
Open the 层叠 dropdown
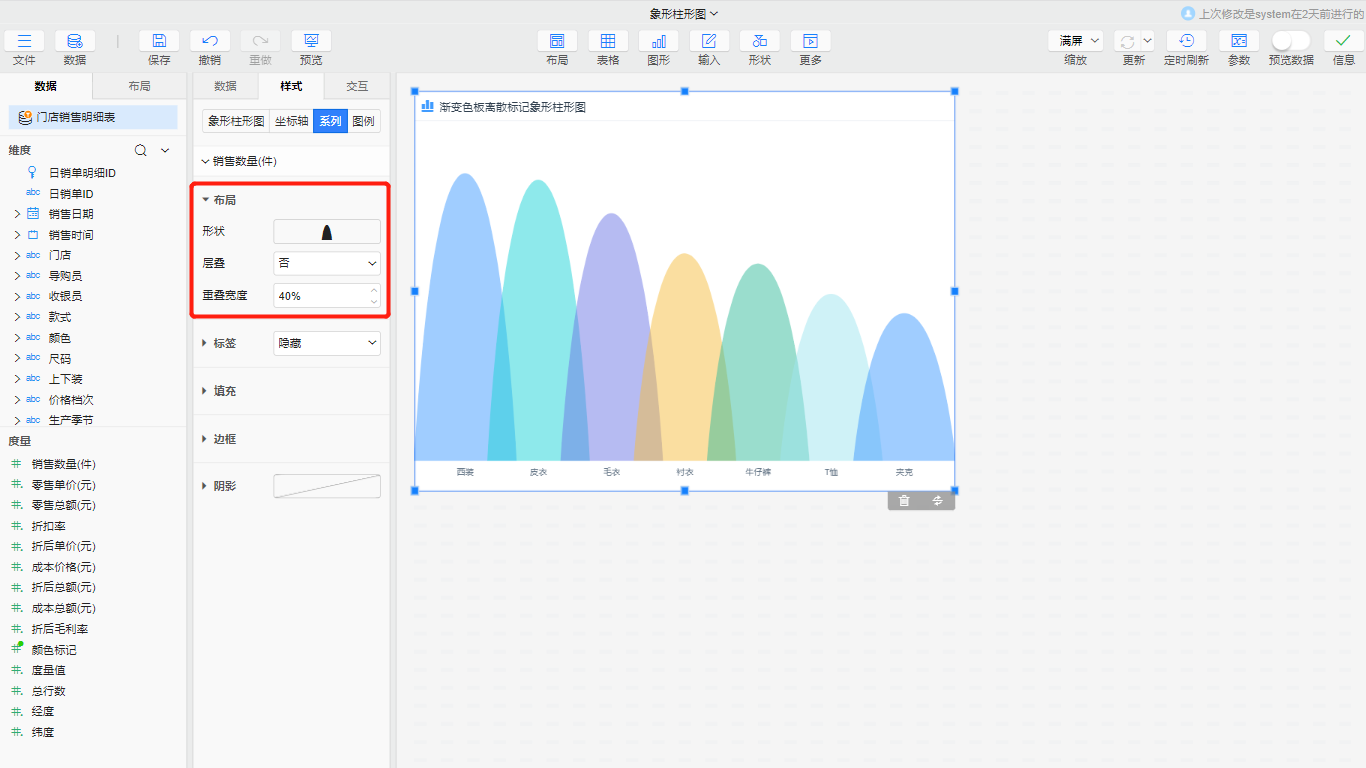[327, 263]
